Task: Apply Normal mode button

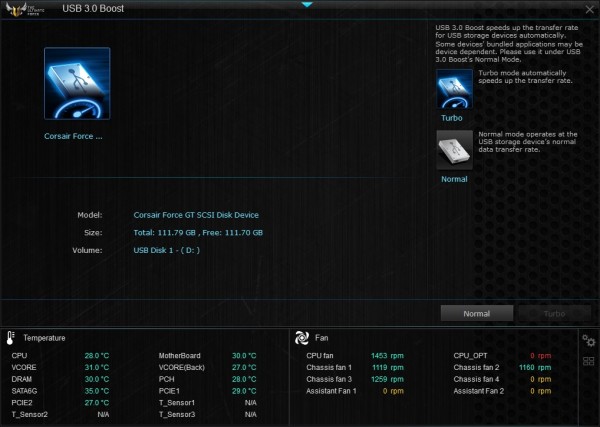Action: 477,313
